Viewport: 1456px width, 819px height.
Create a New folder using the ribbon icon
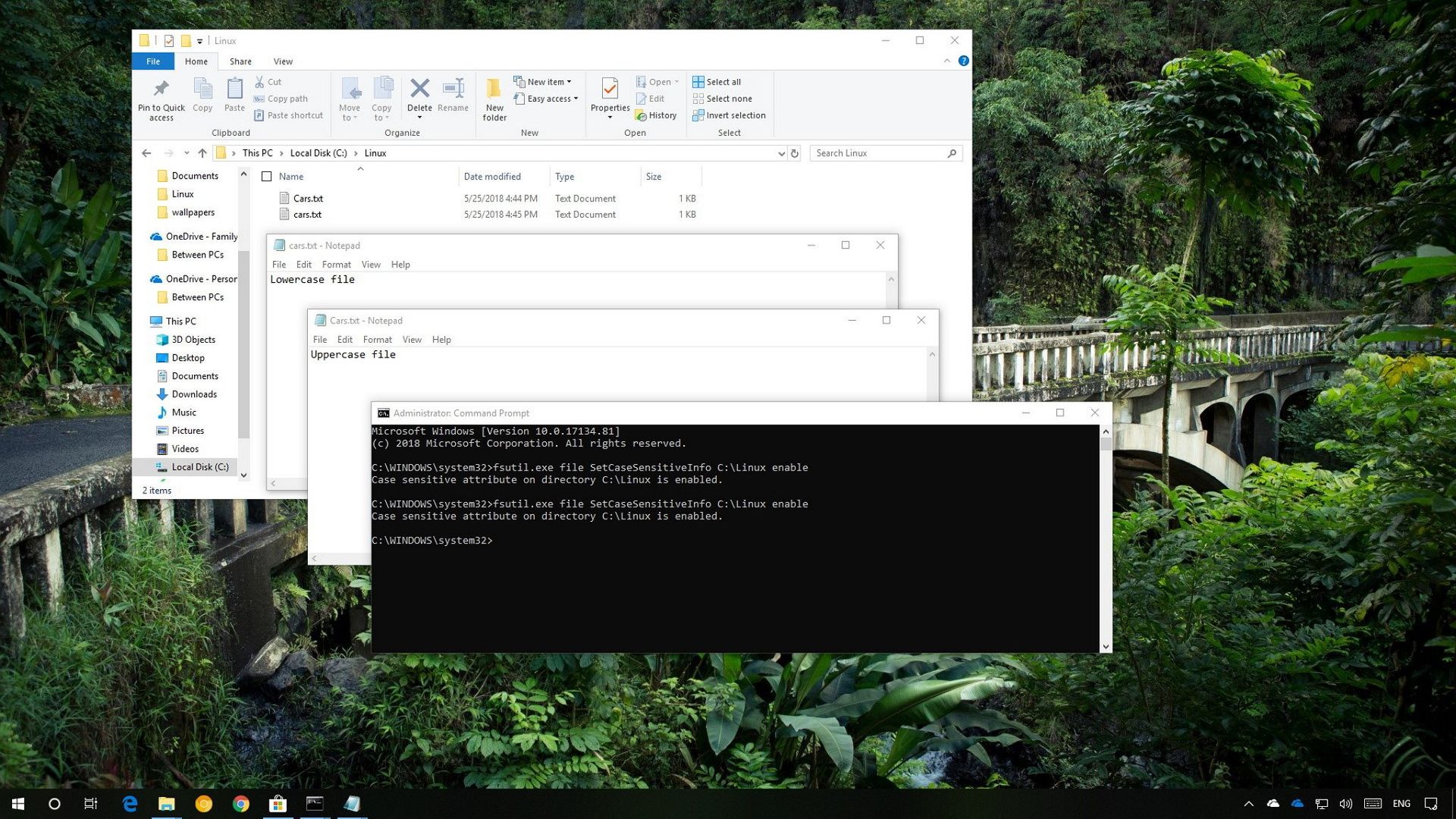[x=494, y=95]
